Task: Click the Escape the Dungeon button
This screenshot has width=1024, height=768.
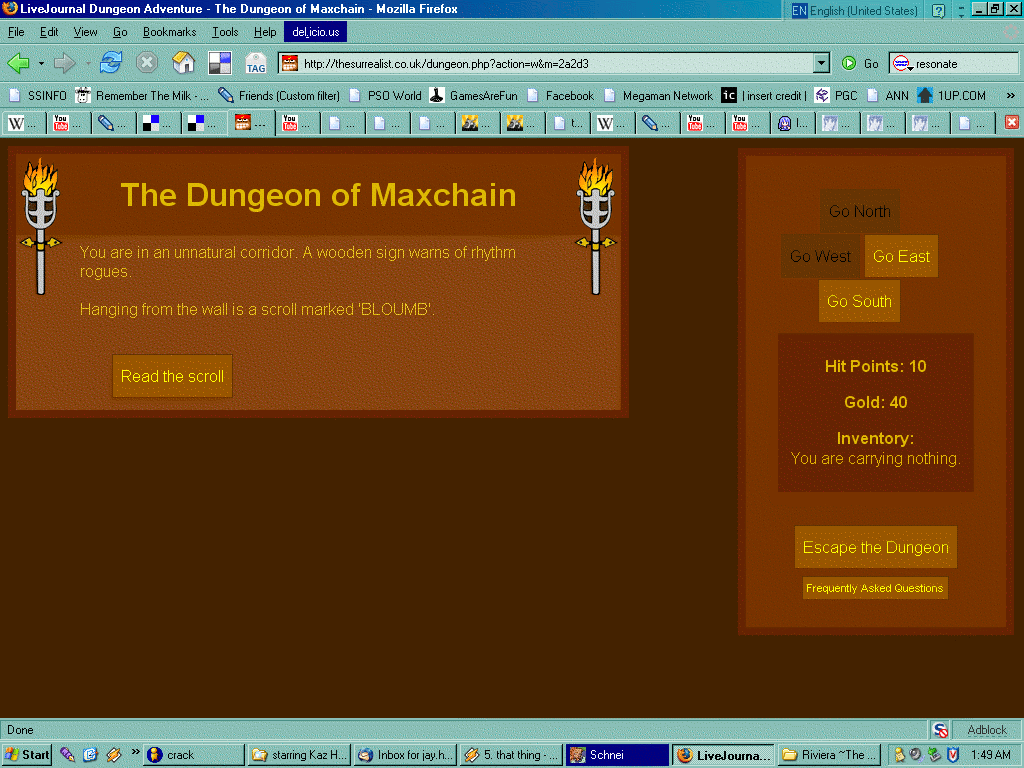Action: click(875, 547)
